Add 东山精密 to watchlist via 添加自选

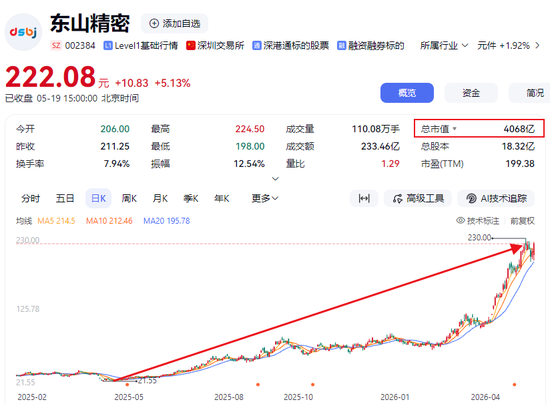[174, 23]
